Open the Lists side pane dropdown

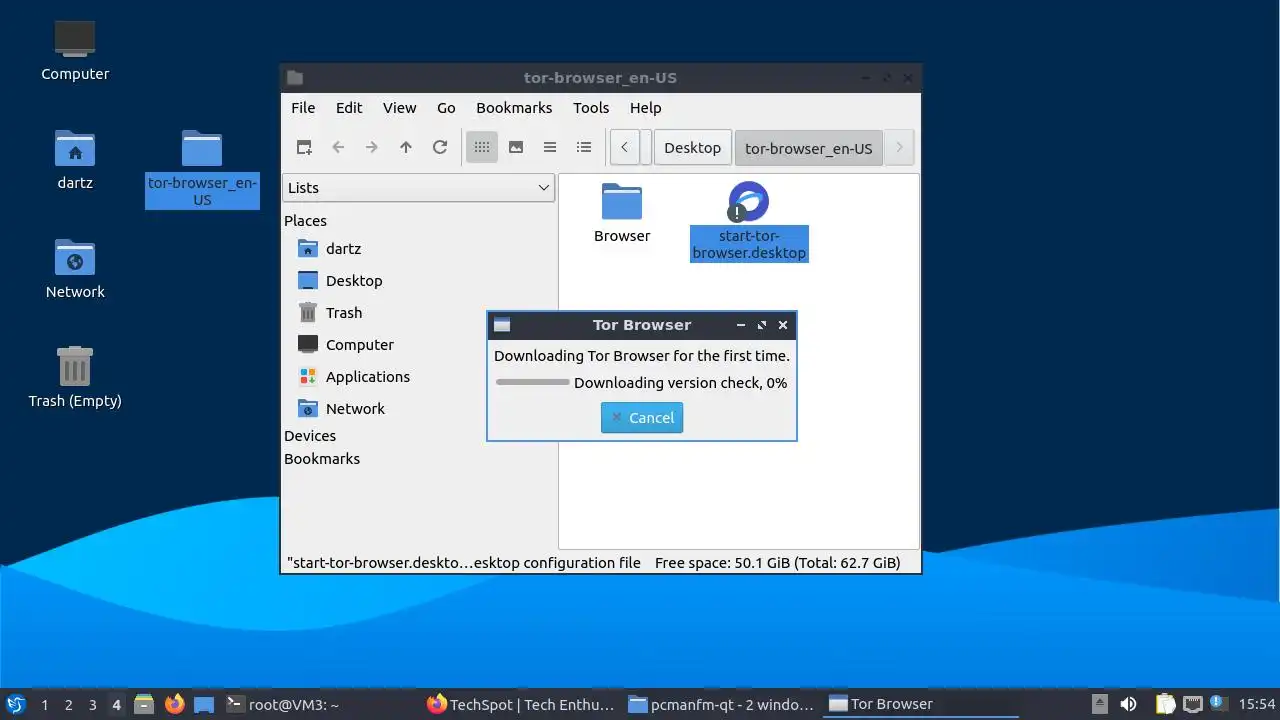tap(419, 188)
